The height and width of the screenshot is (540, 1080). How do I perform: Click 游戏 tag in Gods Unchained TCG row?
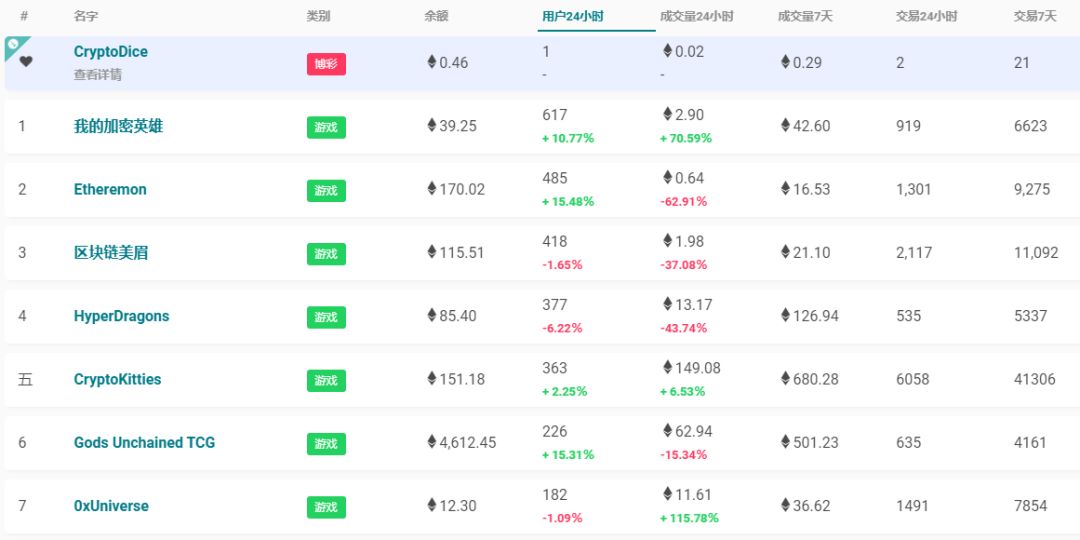326,444
